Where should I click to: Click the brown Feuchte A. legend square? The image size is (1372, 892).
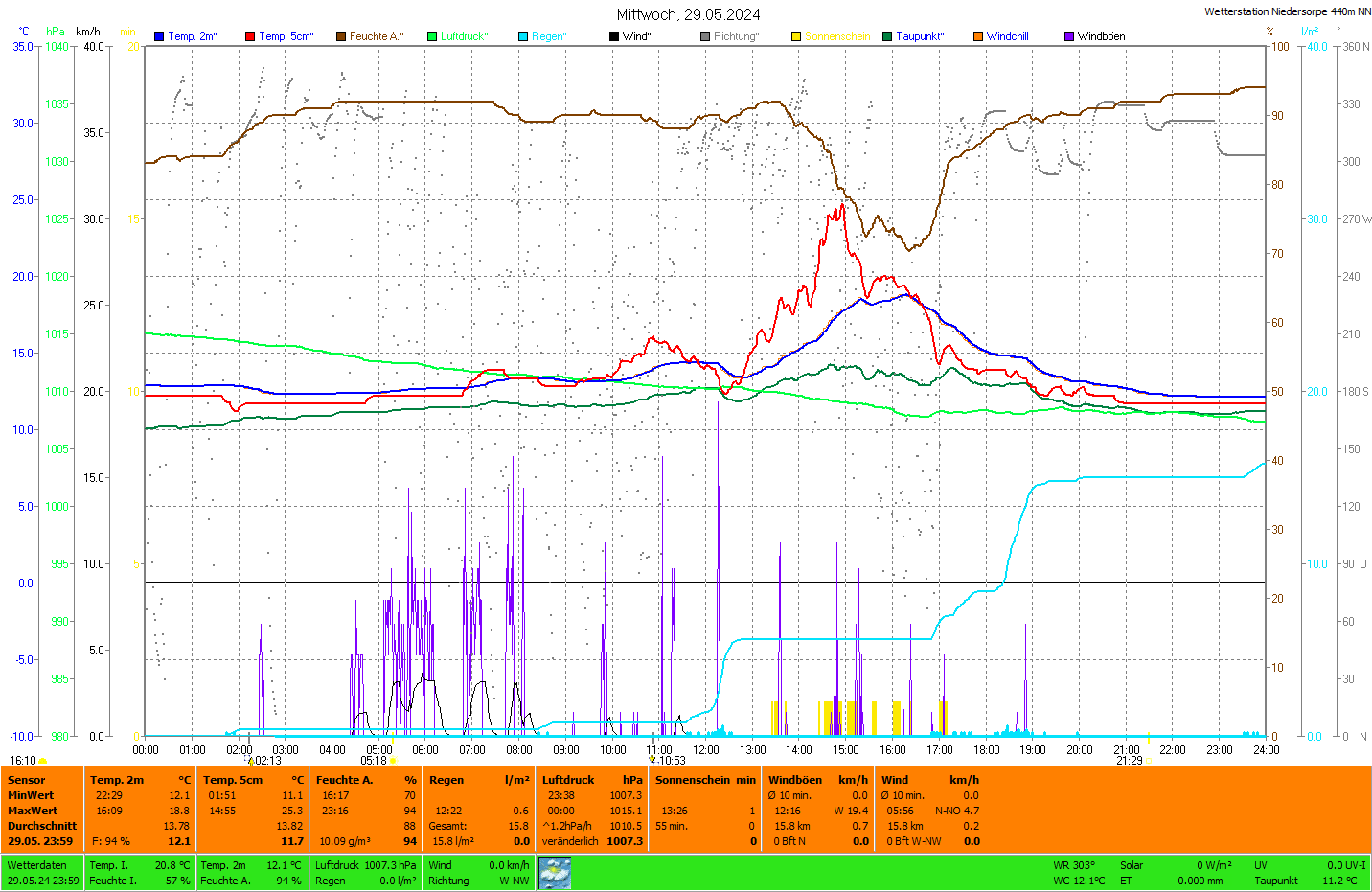tap(341, 36)
